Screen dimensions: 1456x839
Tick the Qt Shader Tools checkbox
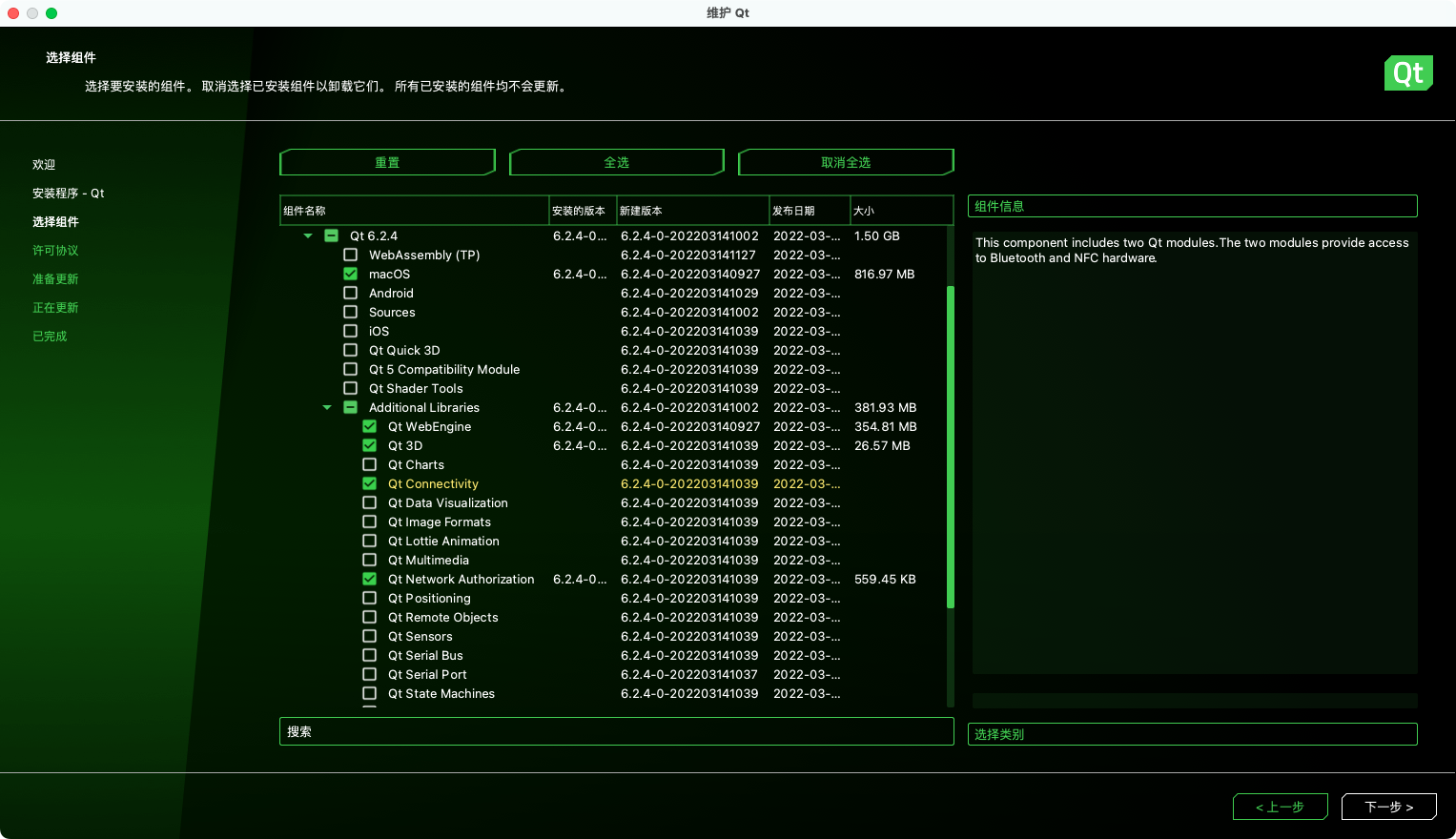point(350,388)
